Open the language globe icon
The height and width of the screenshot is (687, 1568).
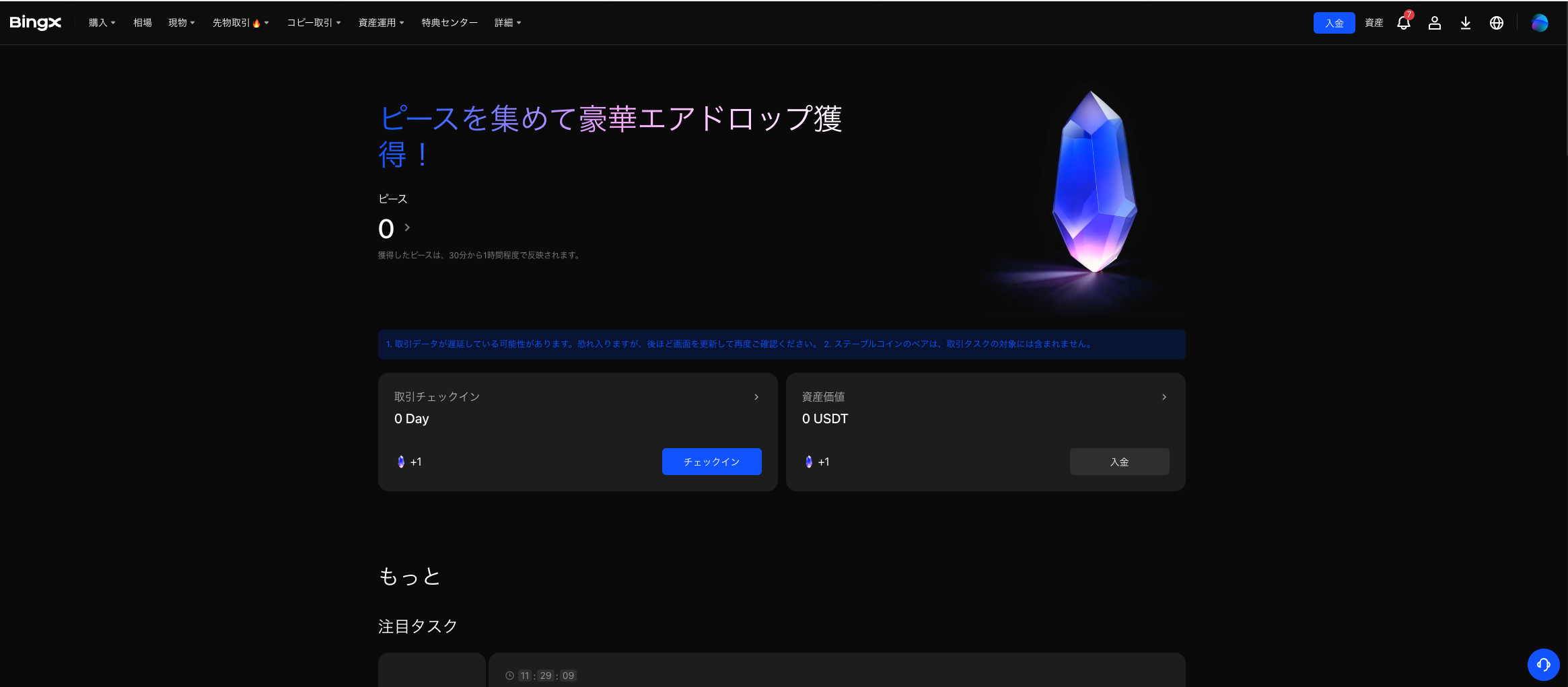(1496, 23)
